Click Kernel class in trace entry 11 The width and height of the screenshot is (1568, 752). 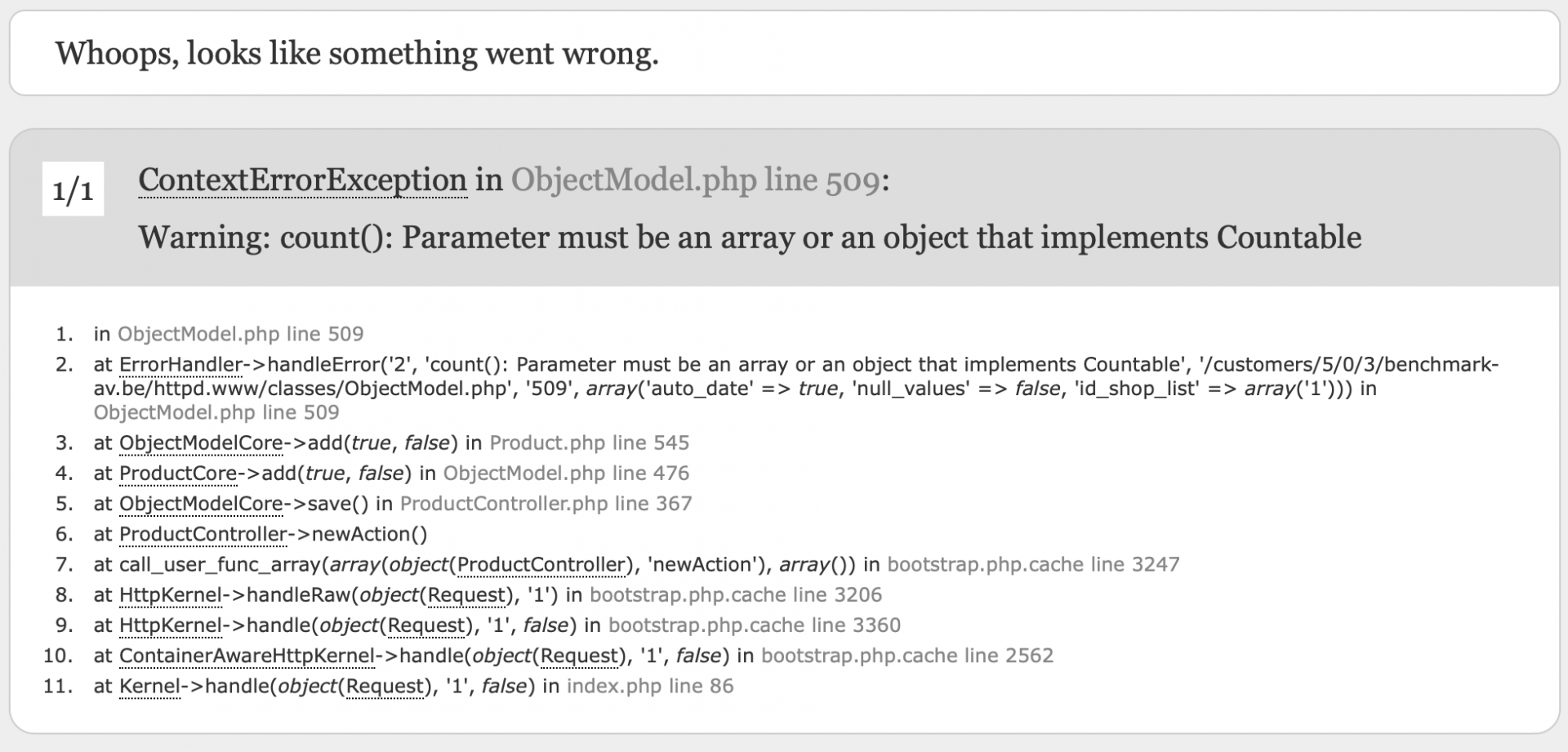(149, 686)
